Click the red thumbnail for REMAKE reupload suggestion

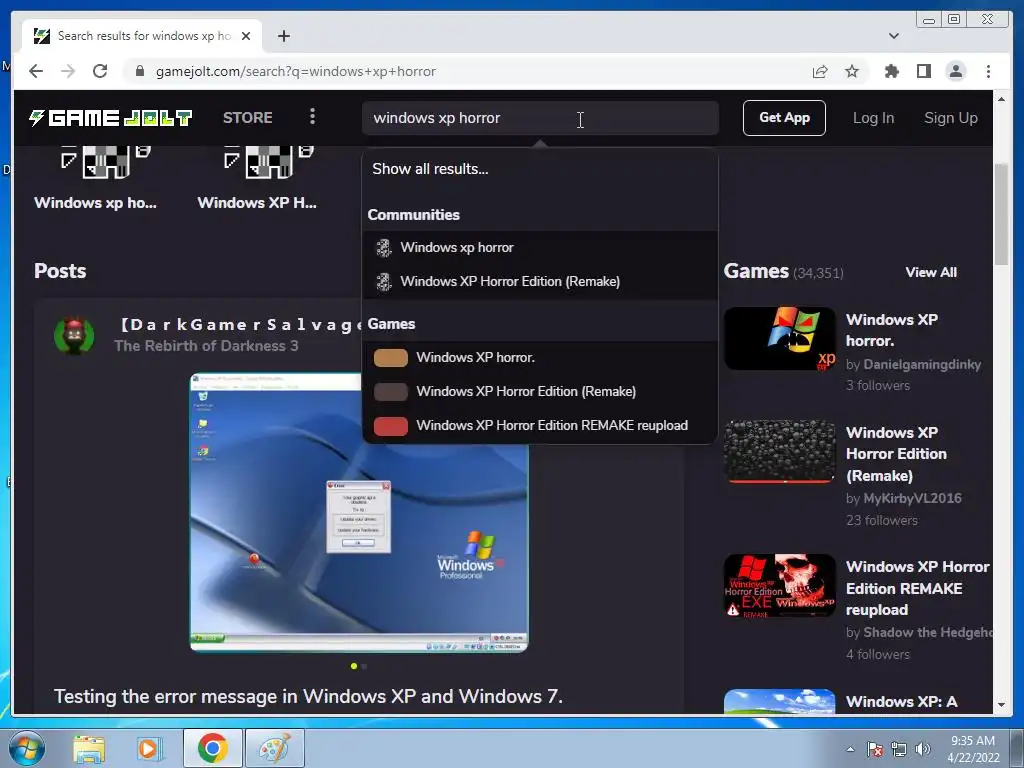click(391, 426)
